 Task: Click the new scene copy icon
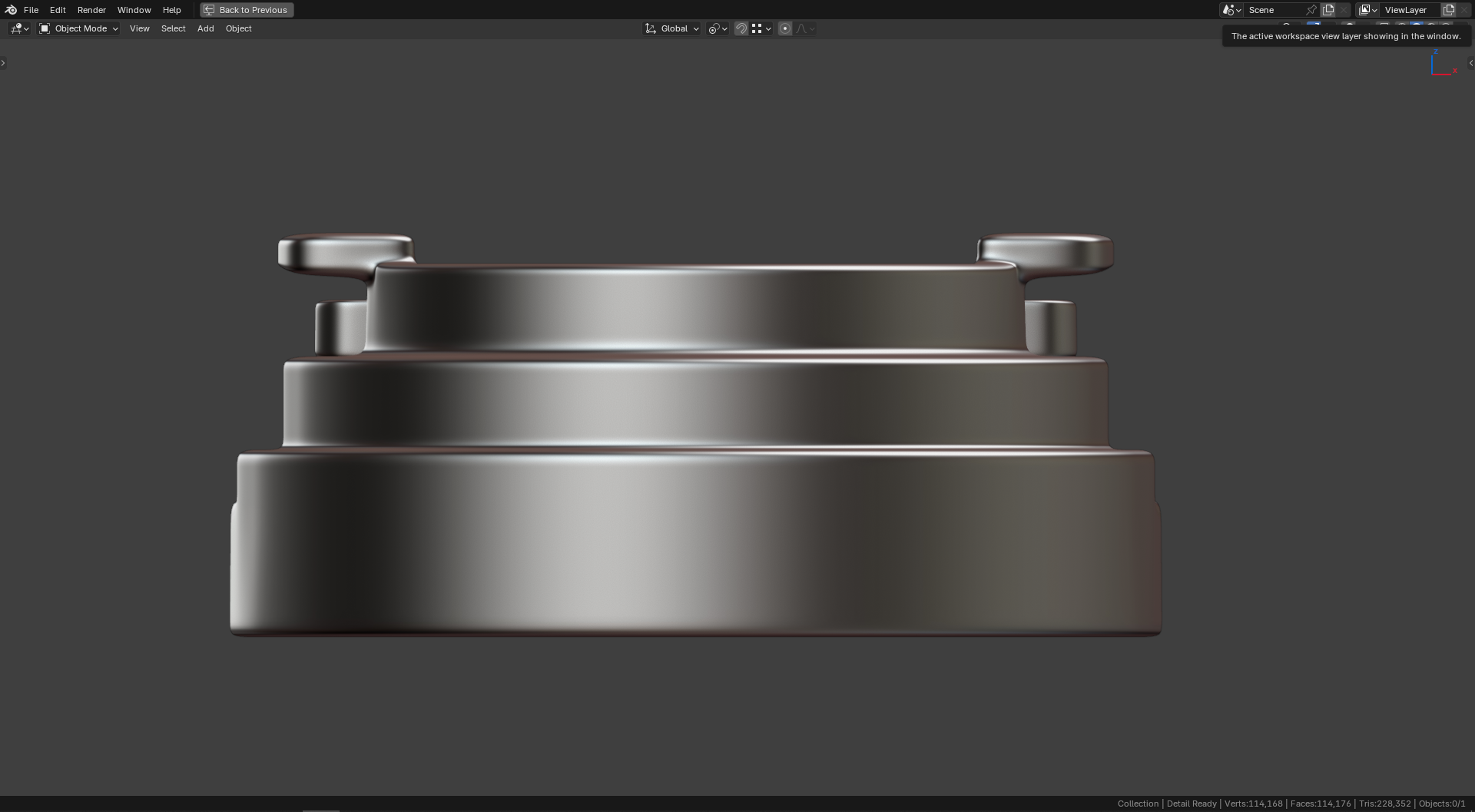point(1328,10)
